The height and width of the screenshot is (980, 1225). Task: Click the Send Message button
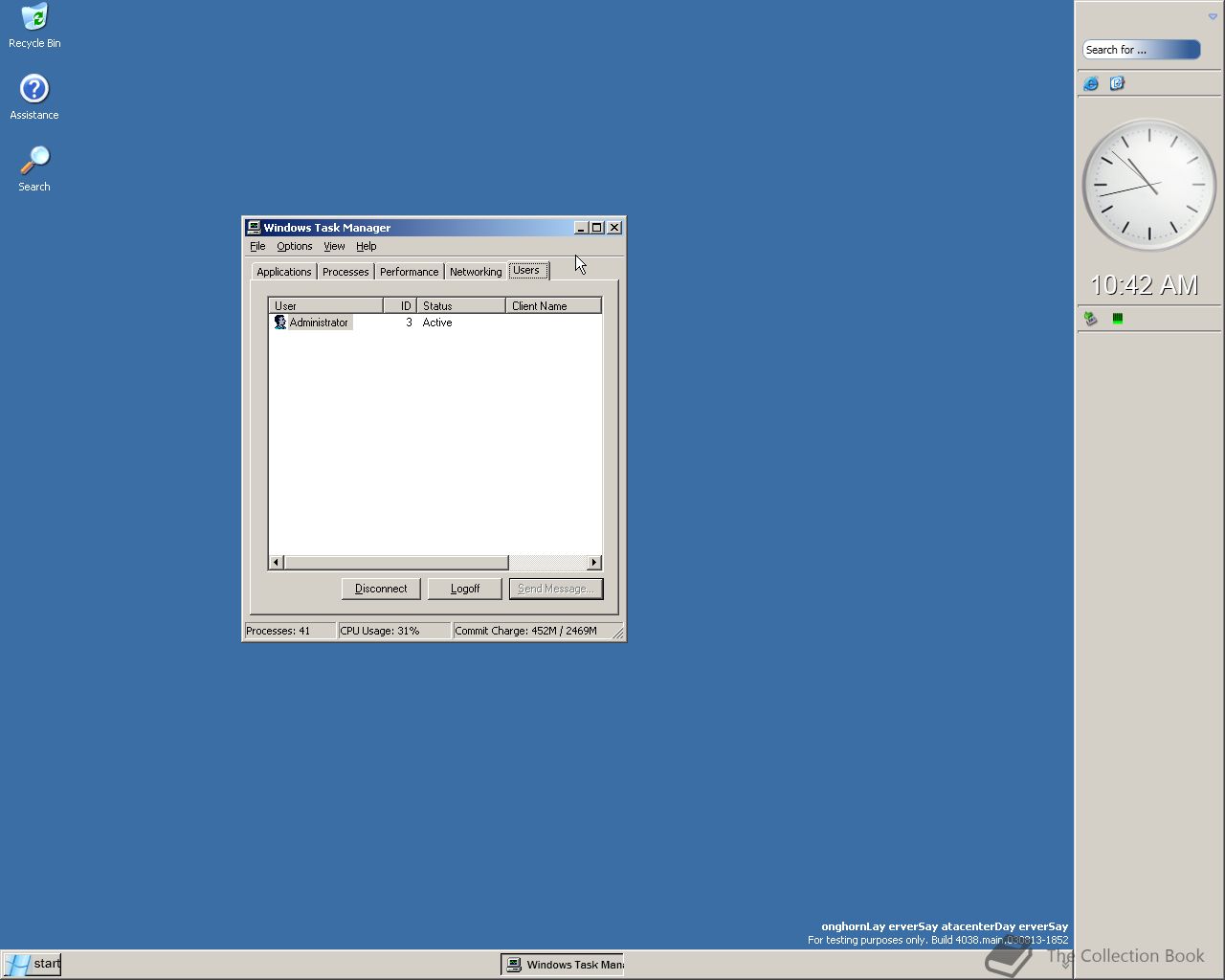556,589
